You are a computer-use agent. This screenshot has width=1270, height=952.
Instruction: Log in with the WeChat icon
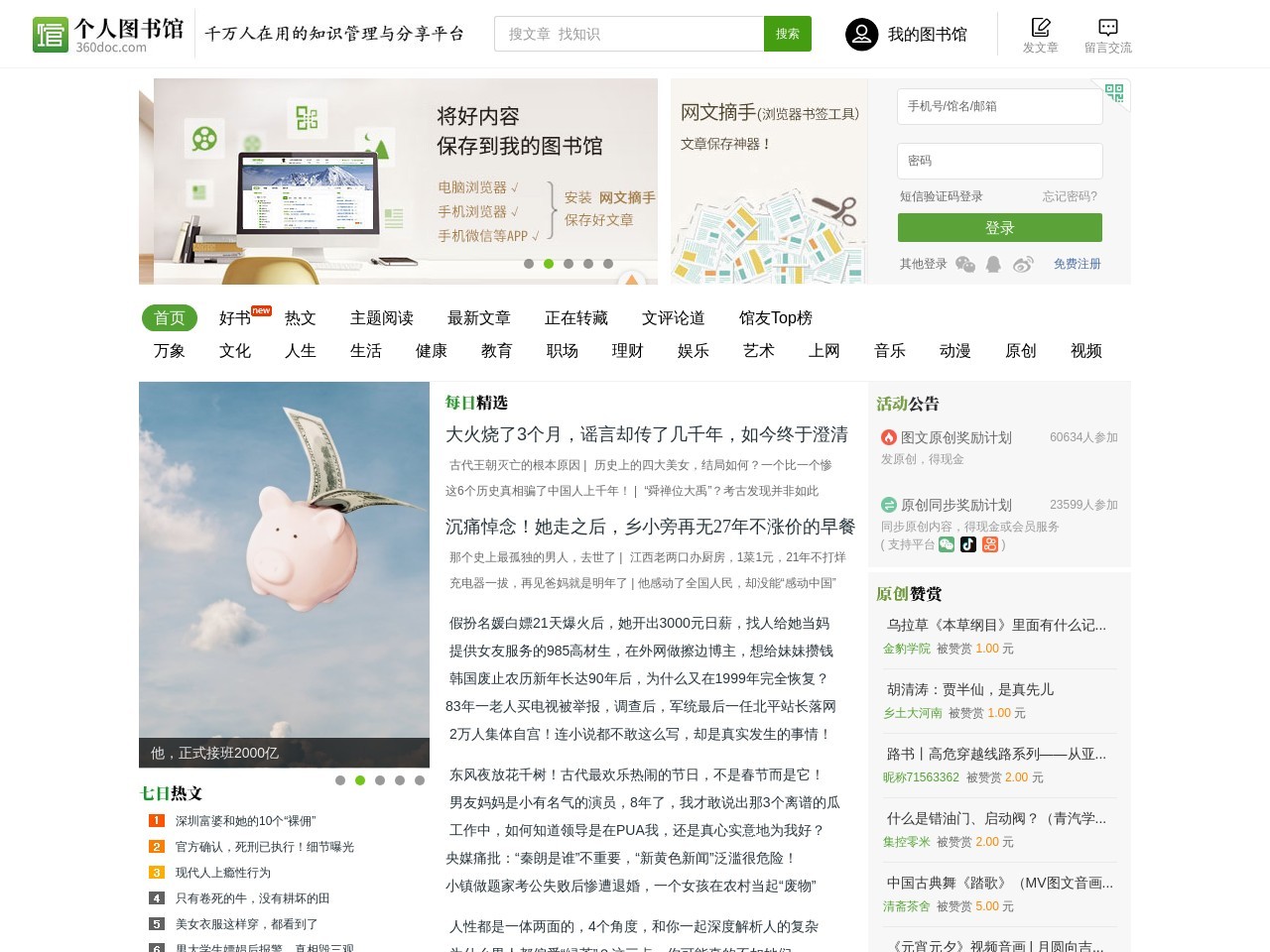click(x=964, y=264)
